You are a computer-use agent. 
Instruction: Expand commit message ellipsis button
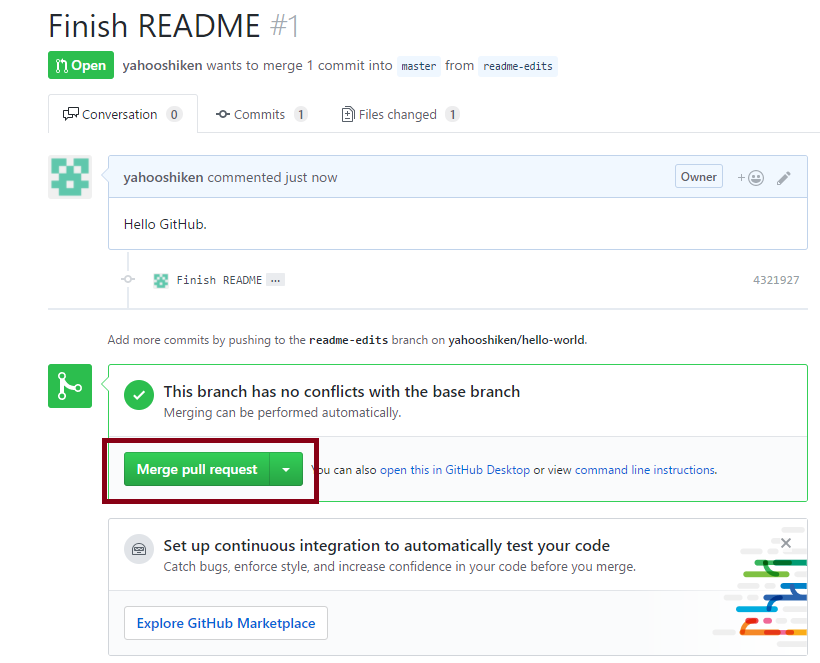coord(276,280)
